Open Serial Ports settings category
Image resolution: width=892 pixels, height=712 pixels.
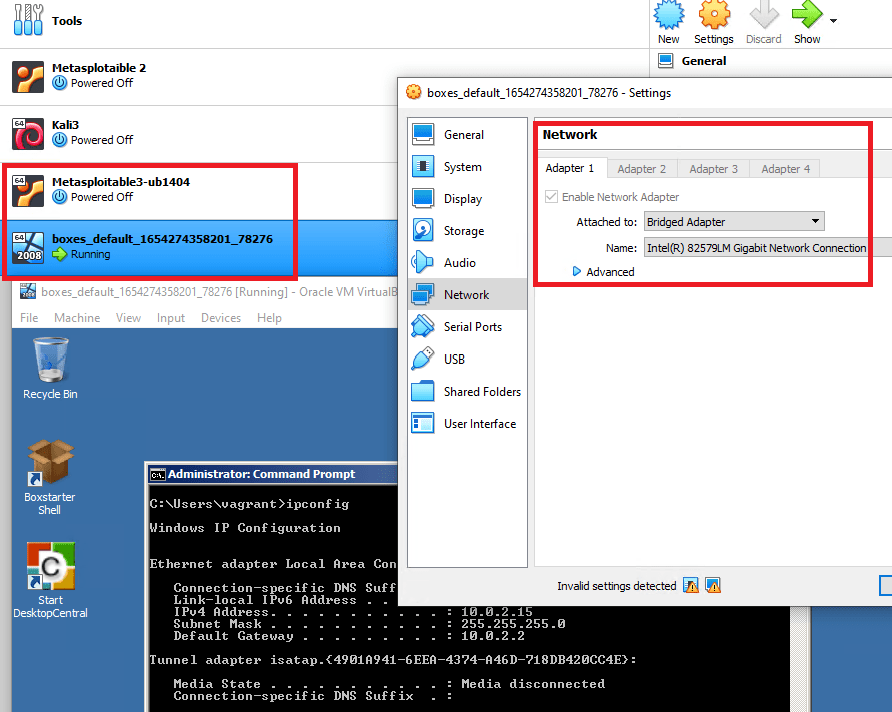point(468,326)
